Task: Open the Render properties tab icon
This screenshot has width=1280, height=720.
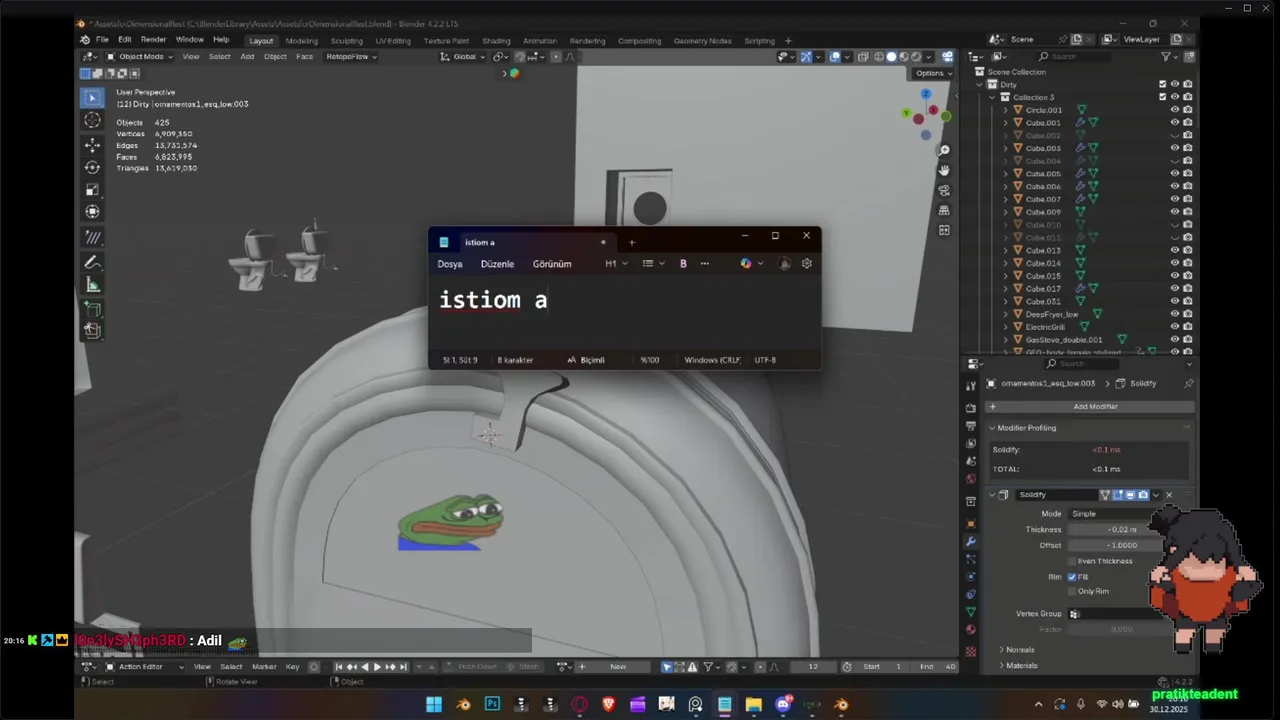Action: pyautogui.click(x=970, y=408)
